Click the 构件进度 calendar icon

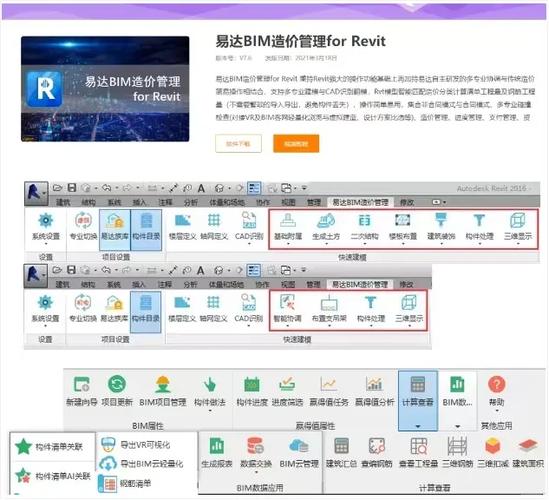click(252, 384)
